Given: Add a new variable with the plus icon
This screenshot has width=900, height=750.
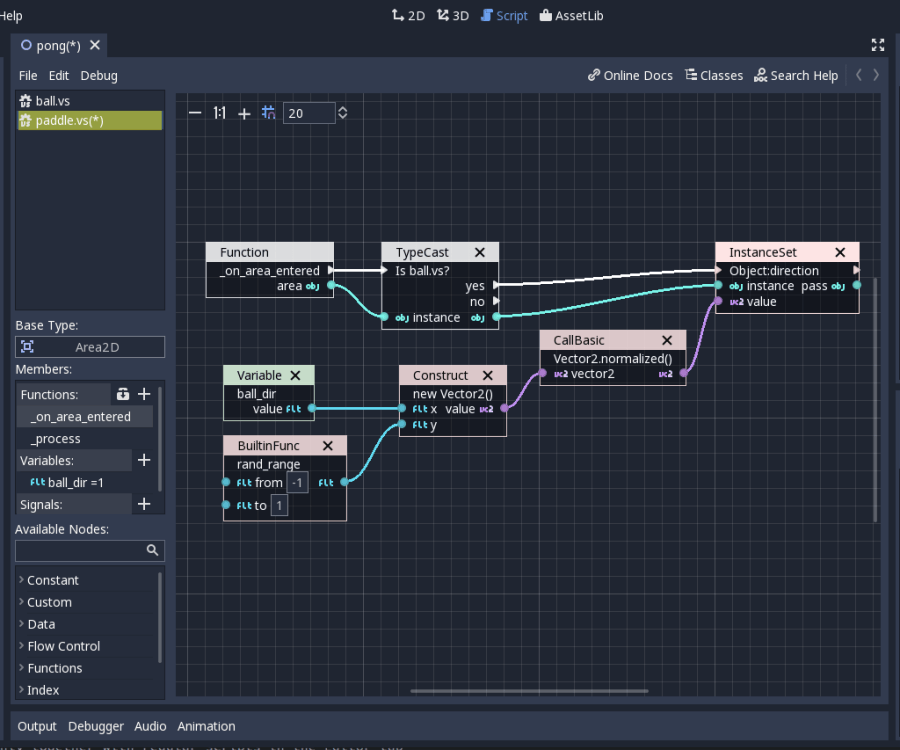Looking at the screenshot, I should (x=143, y=460).
